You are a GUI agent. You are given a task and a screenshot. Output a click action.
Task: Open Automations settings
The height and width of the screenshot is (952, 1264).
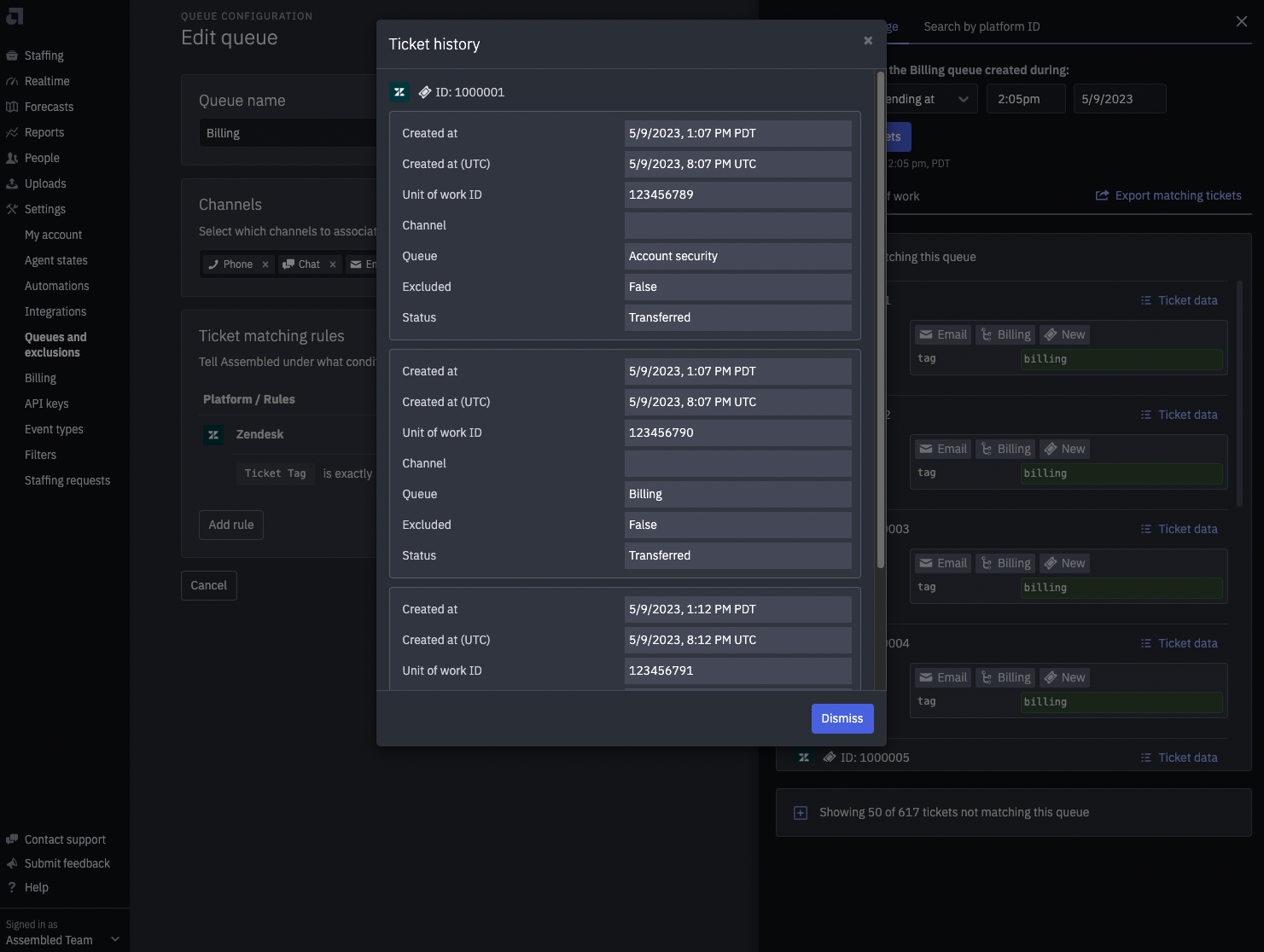click(x=56, y=286)
